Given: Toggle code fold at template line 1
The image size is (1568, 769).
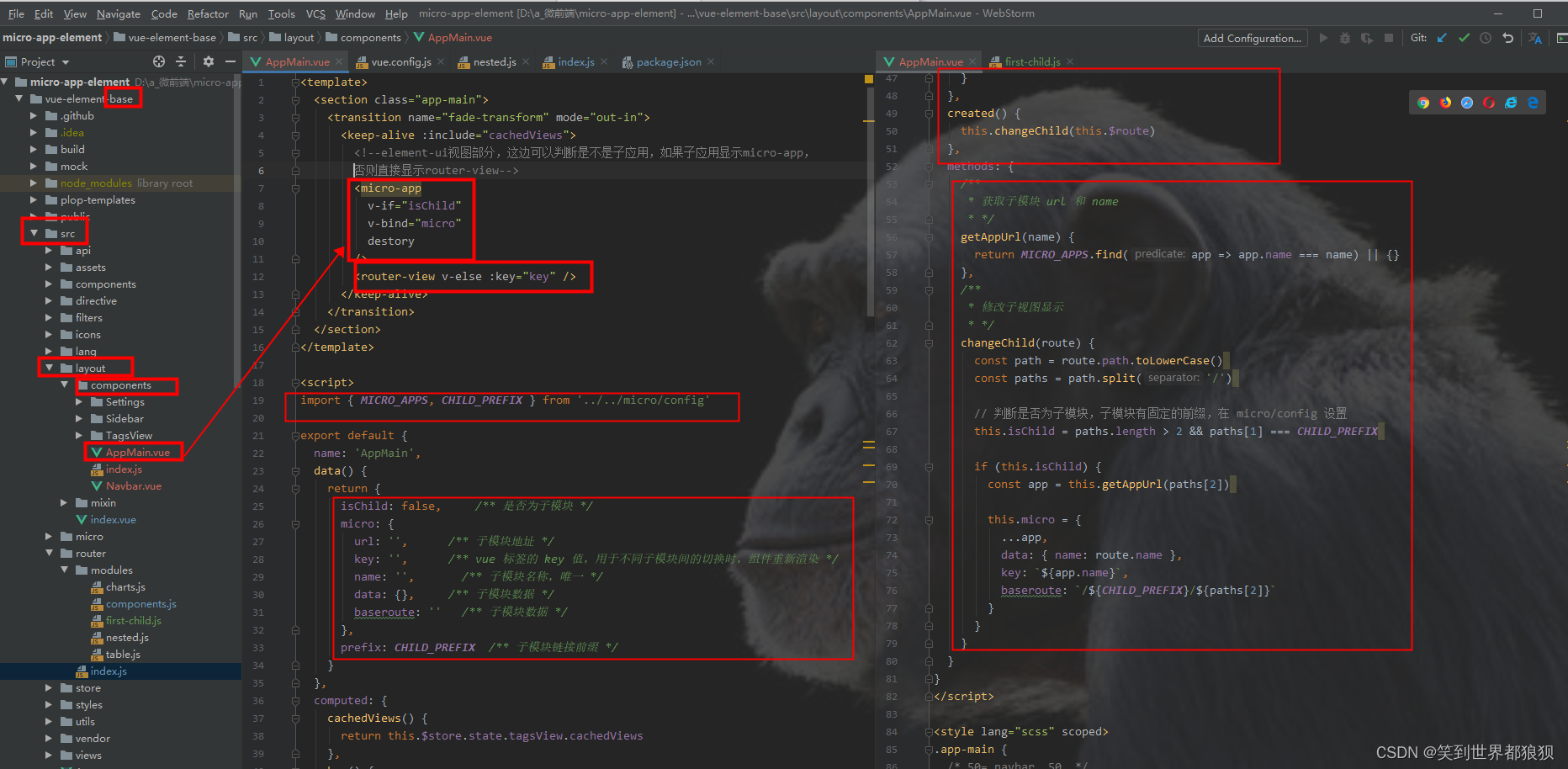Looking at the screenshot, I should [x=295, y=82].
